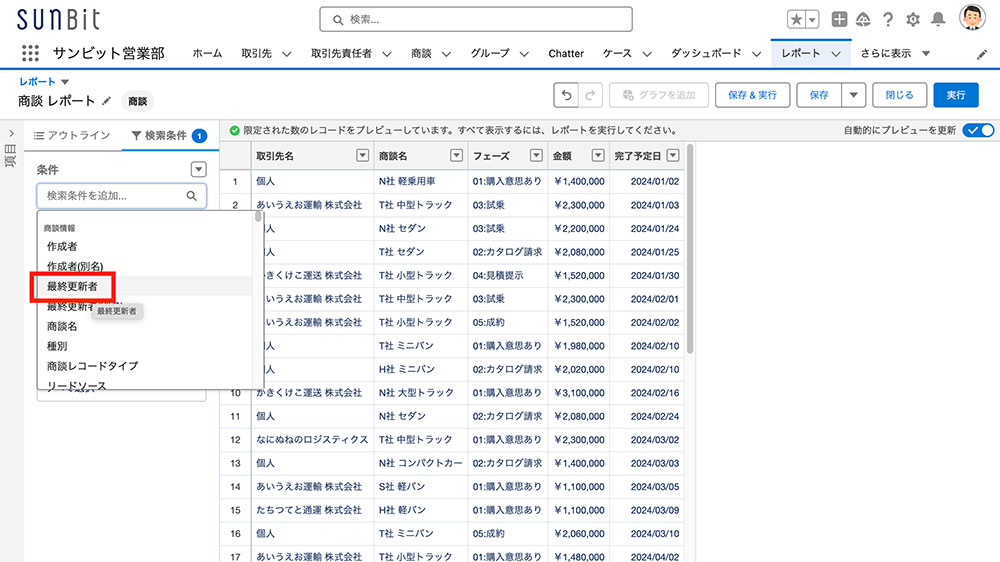Viewport: 1000px width, 562px height.
Task: Open the setup gear icon
Action: [x=913, y=20]
